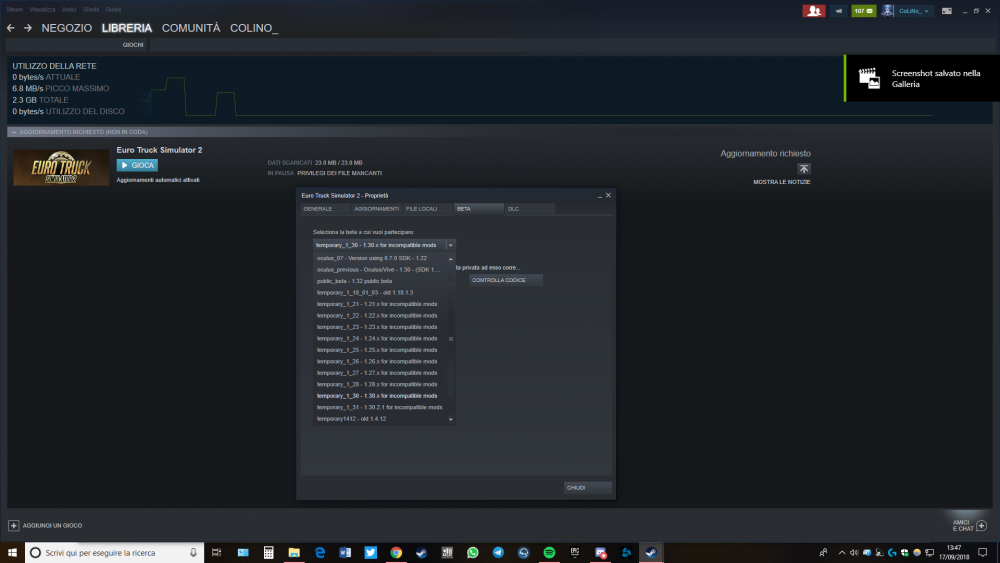
Task: Open Epic Games Launcher on taskbar
Action: [575, 553]
